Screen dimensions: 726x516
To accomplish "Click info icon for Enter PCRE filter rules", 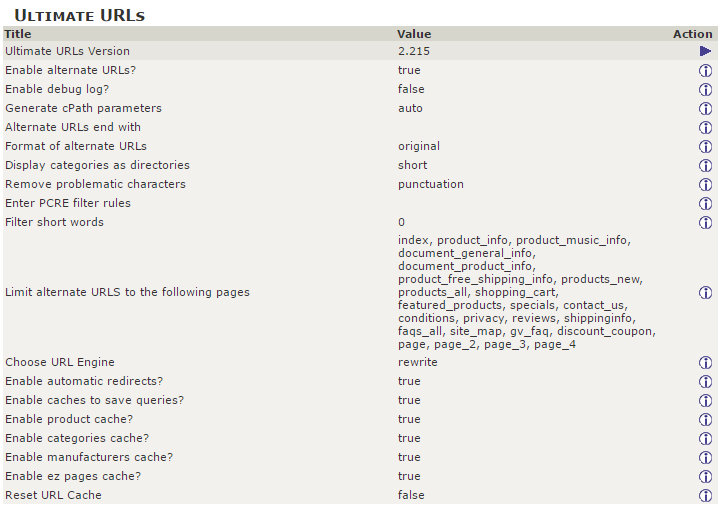I will pyautogui.click(x=705, y=203).
